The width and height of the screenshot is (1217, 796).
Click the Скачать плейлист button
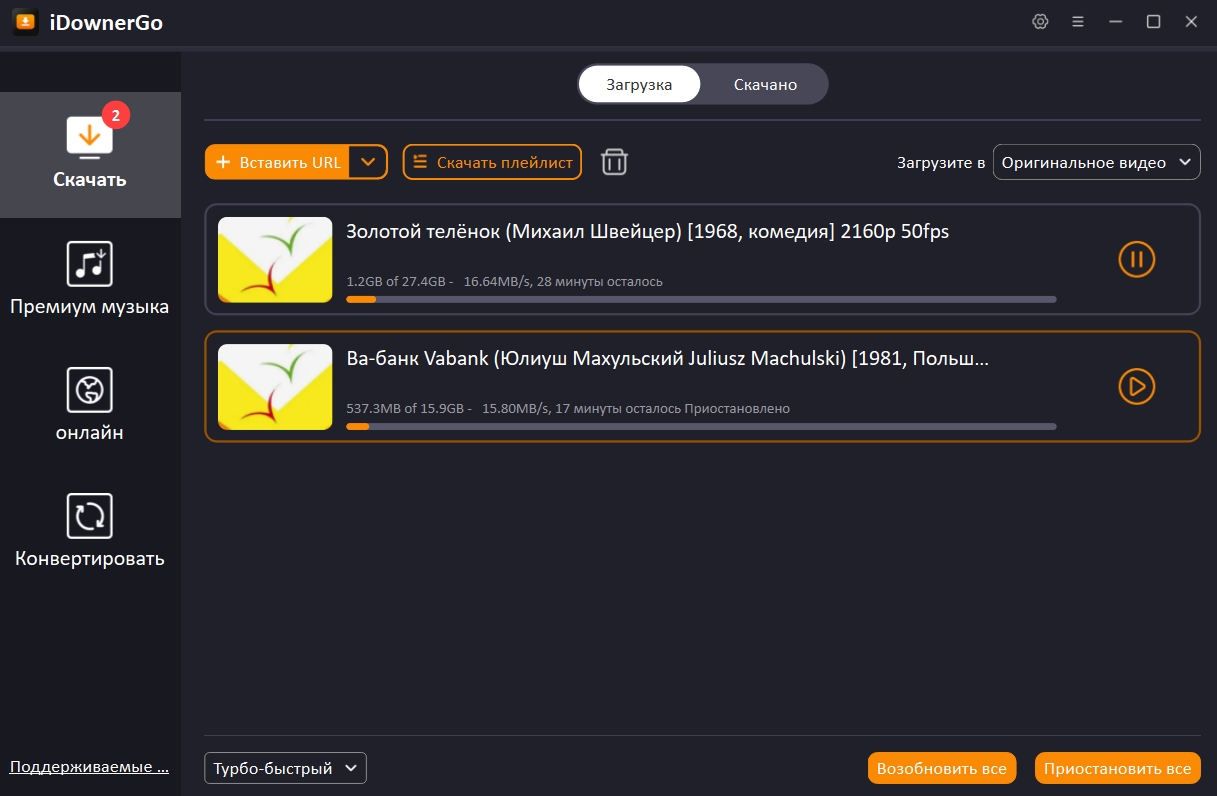tap(492, 162)
